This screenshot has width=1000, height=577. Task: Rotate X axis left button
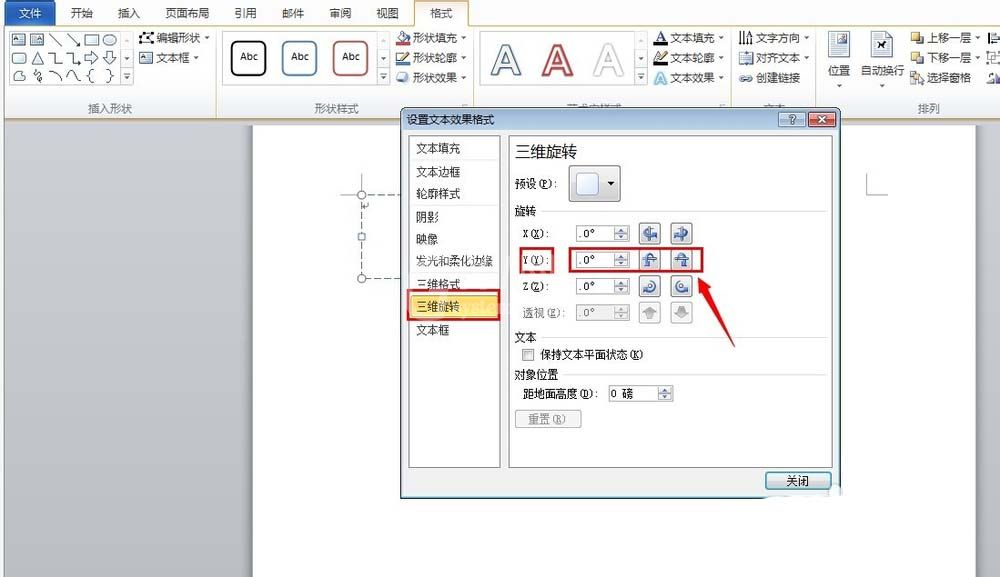[x=649, y=233]
